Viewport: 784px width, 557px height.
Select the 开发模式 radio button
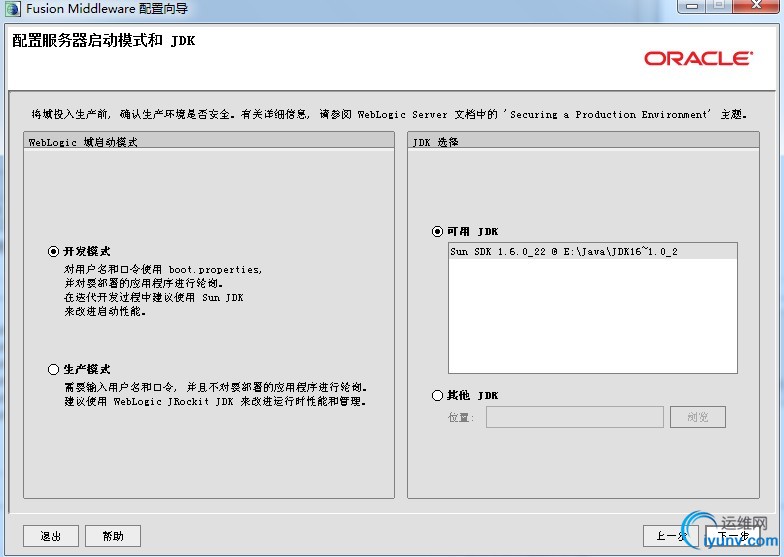[54, 251]
